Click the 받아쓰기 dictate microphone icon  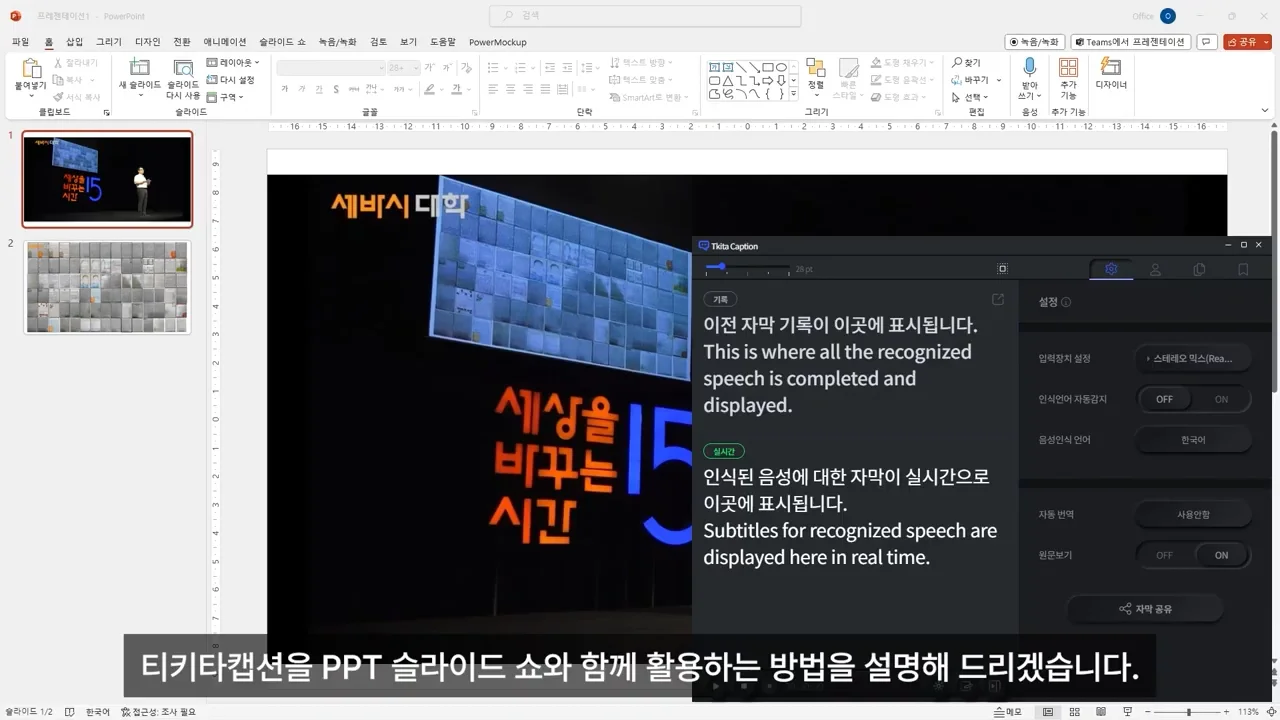(1028, 67)
